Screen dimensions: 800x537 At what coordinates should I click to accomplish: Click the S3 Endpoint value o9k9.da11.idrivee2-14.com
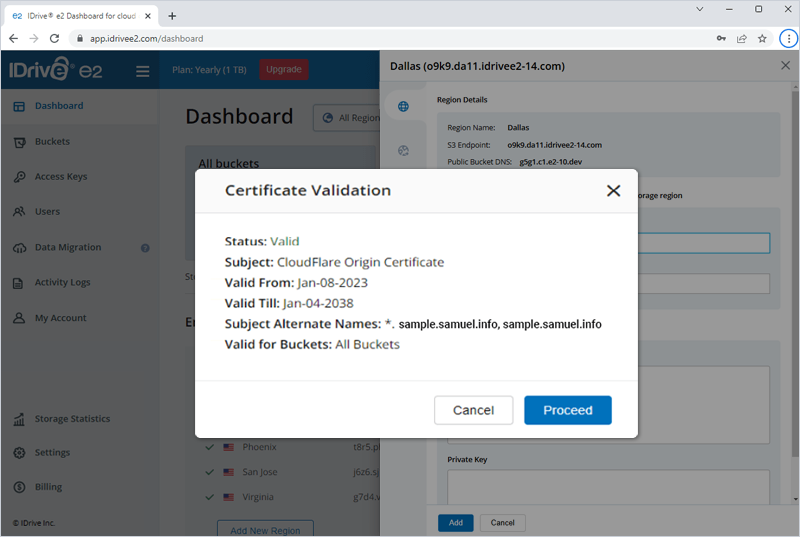tap(555, 145)
